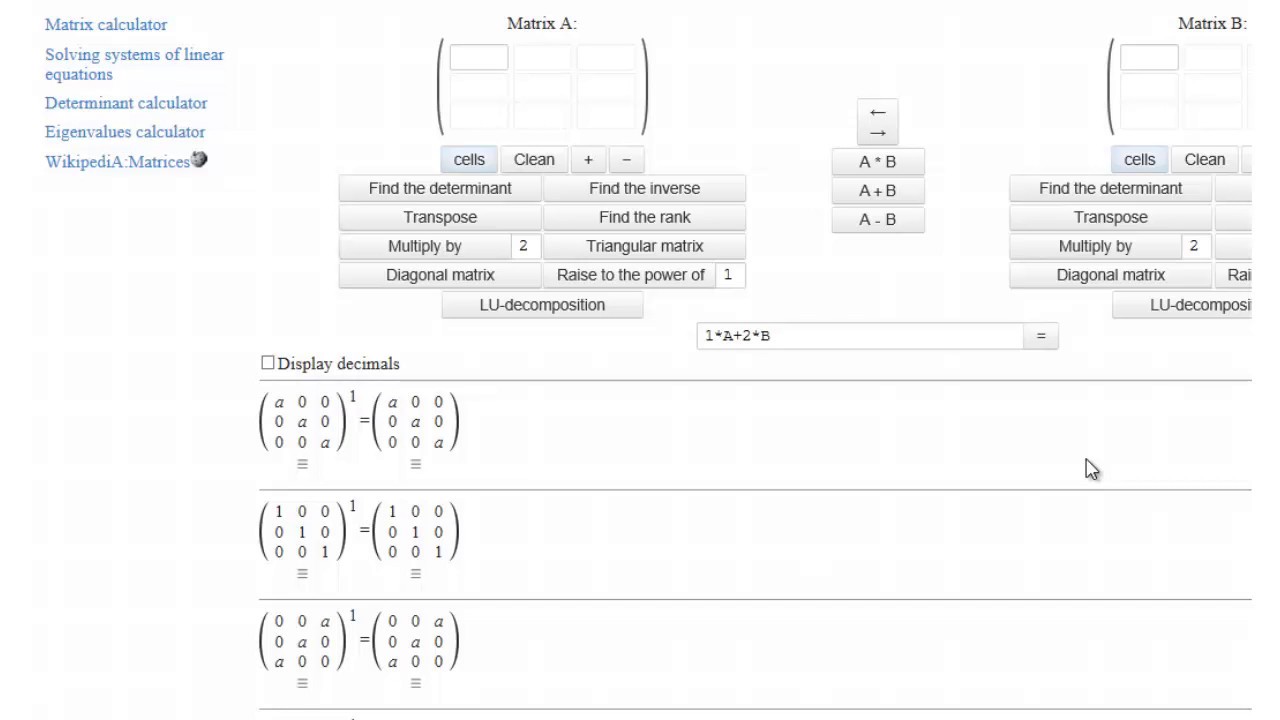Click the Raise to the power exponent field
This screenshot has height=720, width=1280.
(729, 275)
